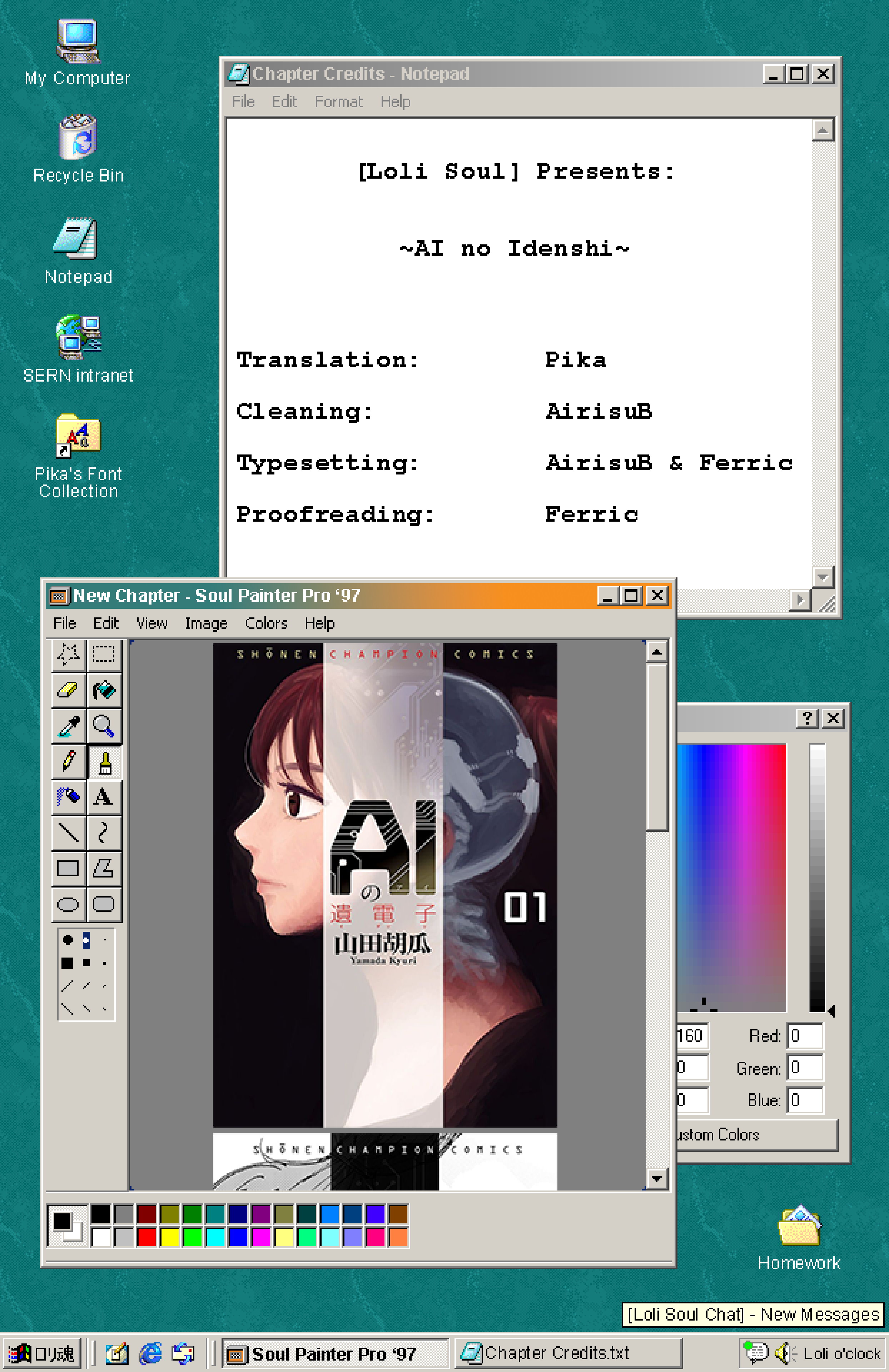
Task: Switch to Chapter Credits.txt taskbar button
Action: pos(568,1352)
